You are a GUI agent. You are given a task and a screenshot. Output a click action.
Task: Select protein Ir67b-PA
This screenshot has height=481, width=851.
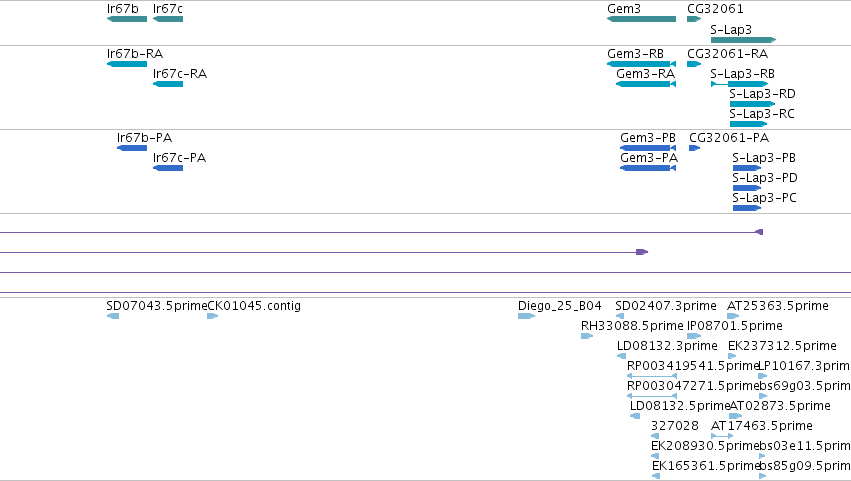132,148
